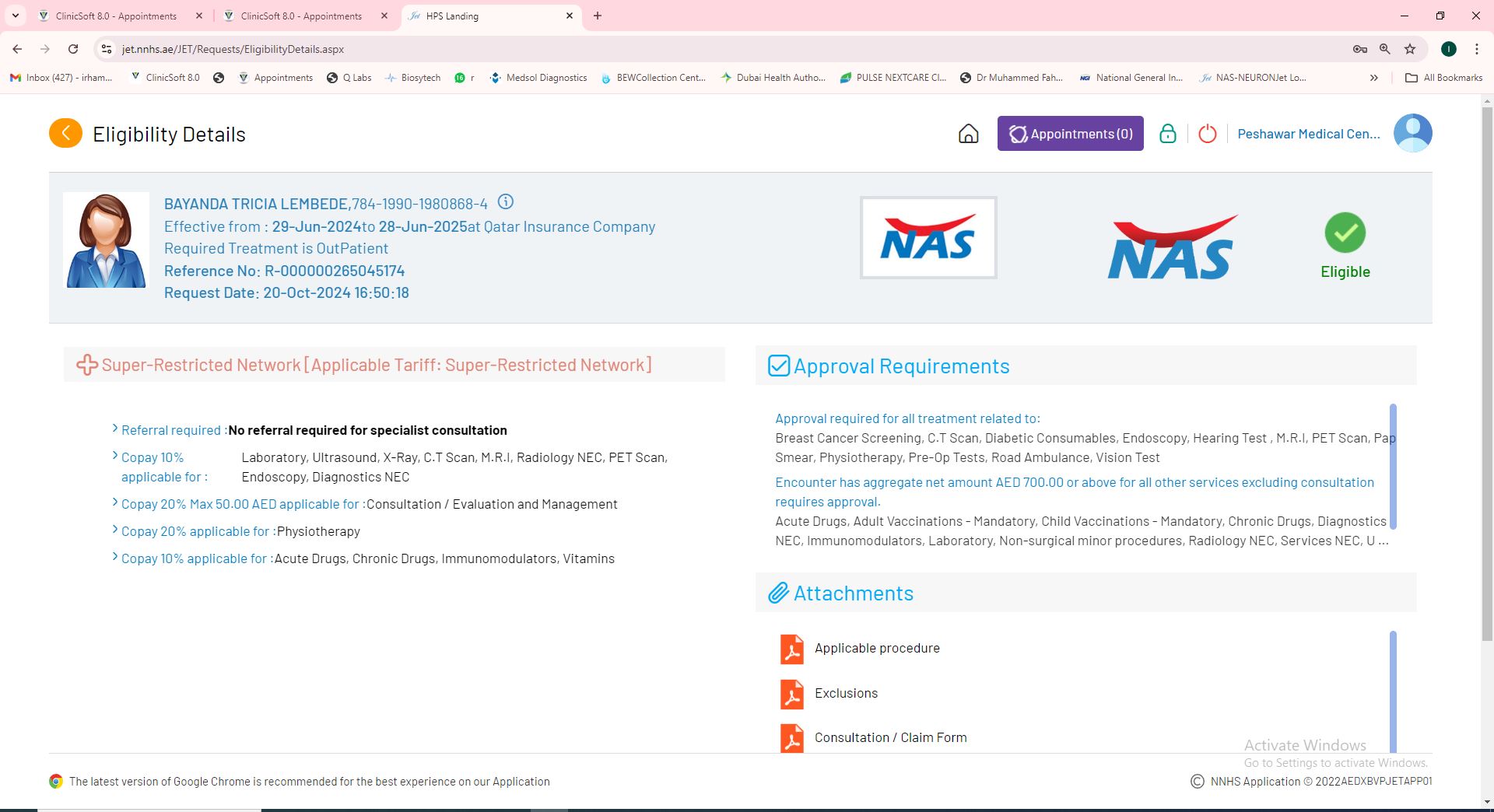Show patient info circle icon
The image size is (1494, 812).
pyautogui.click(x=506, y=202)
